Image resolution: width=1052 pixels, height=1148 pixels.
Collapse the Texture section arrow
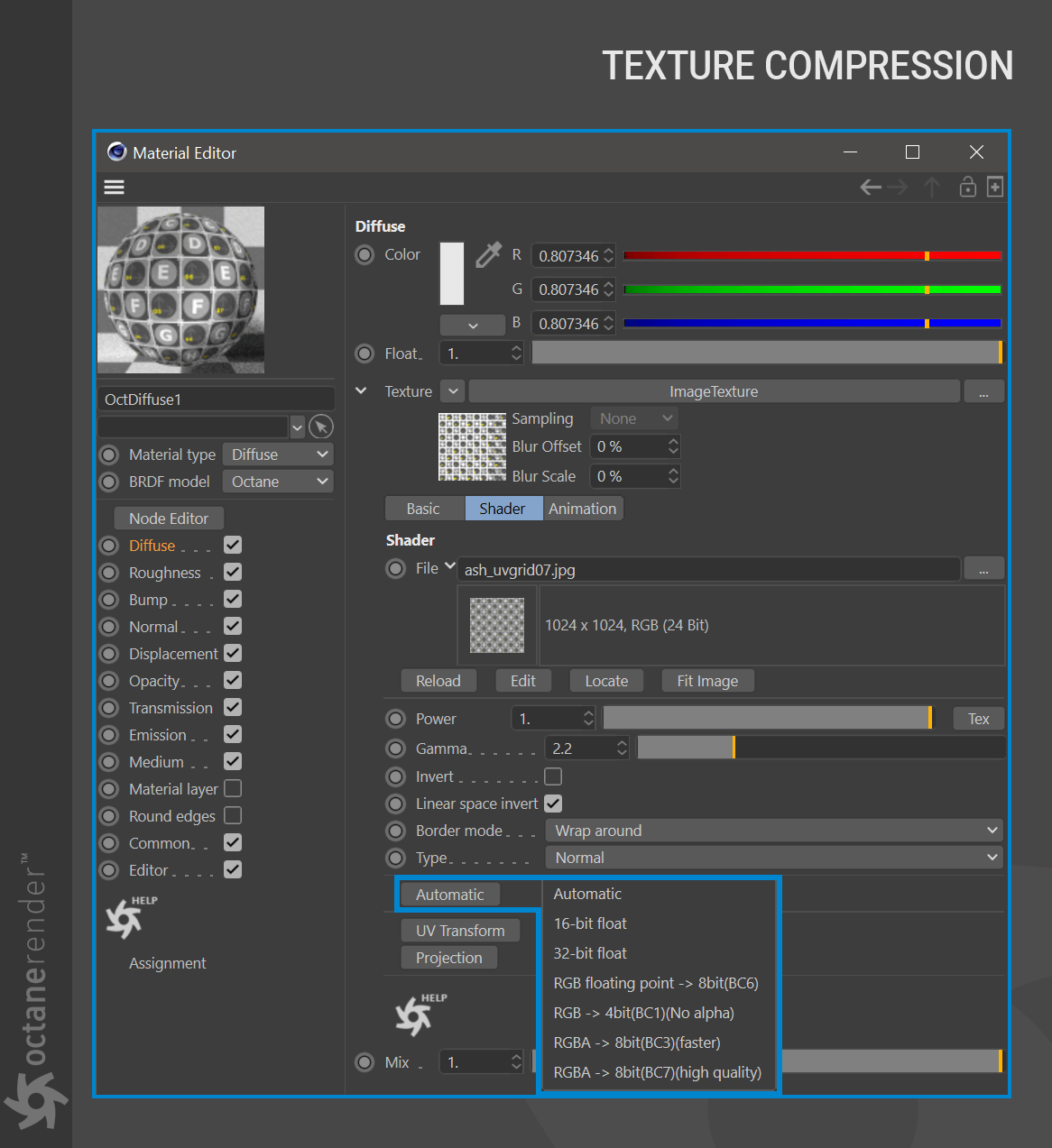click(361, 390)
